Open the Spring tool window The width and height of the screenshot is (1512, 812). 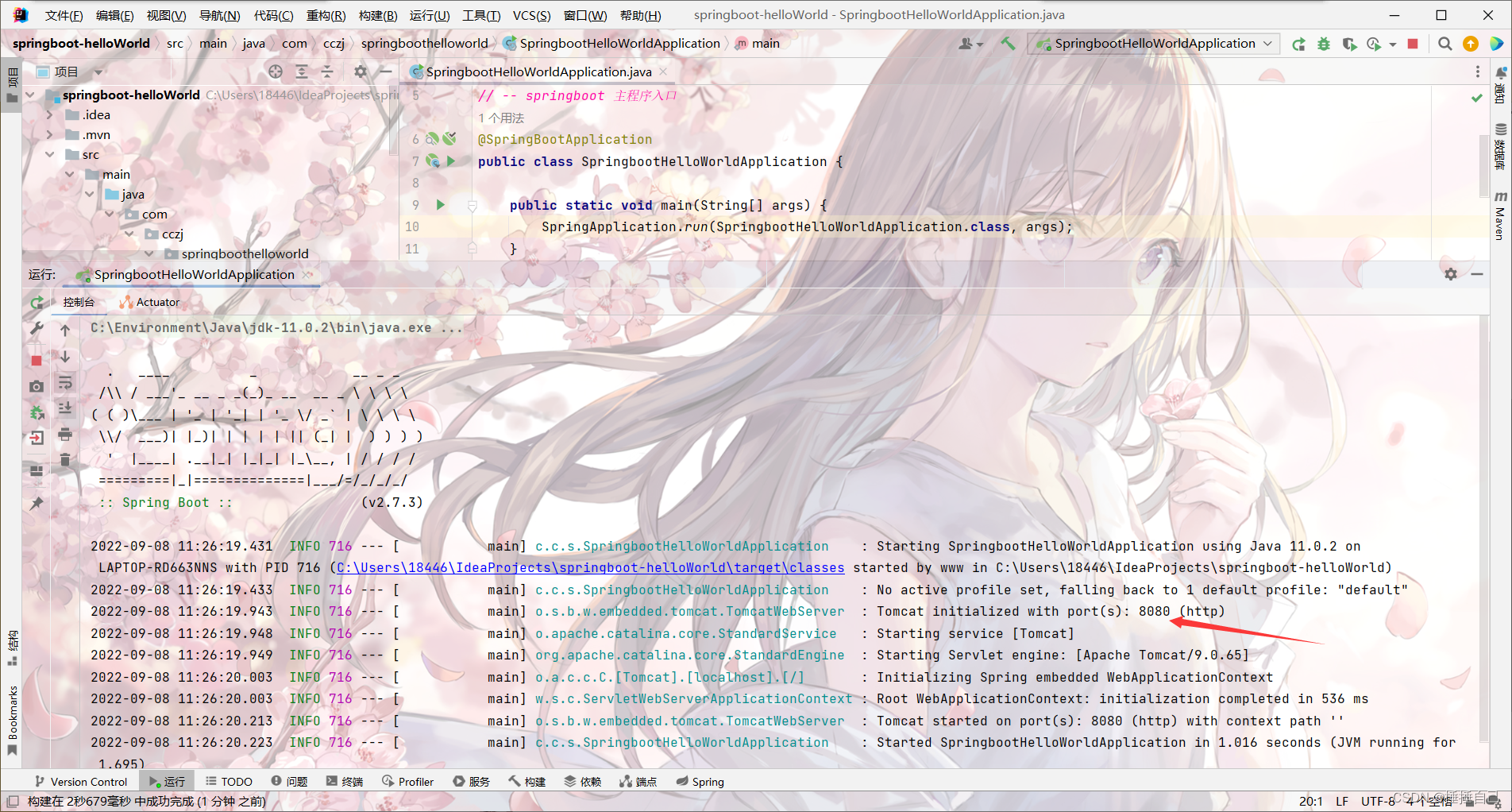click(700, 782)
